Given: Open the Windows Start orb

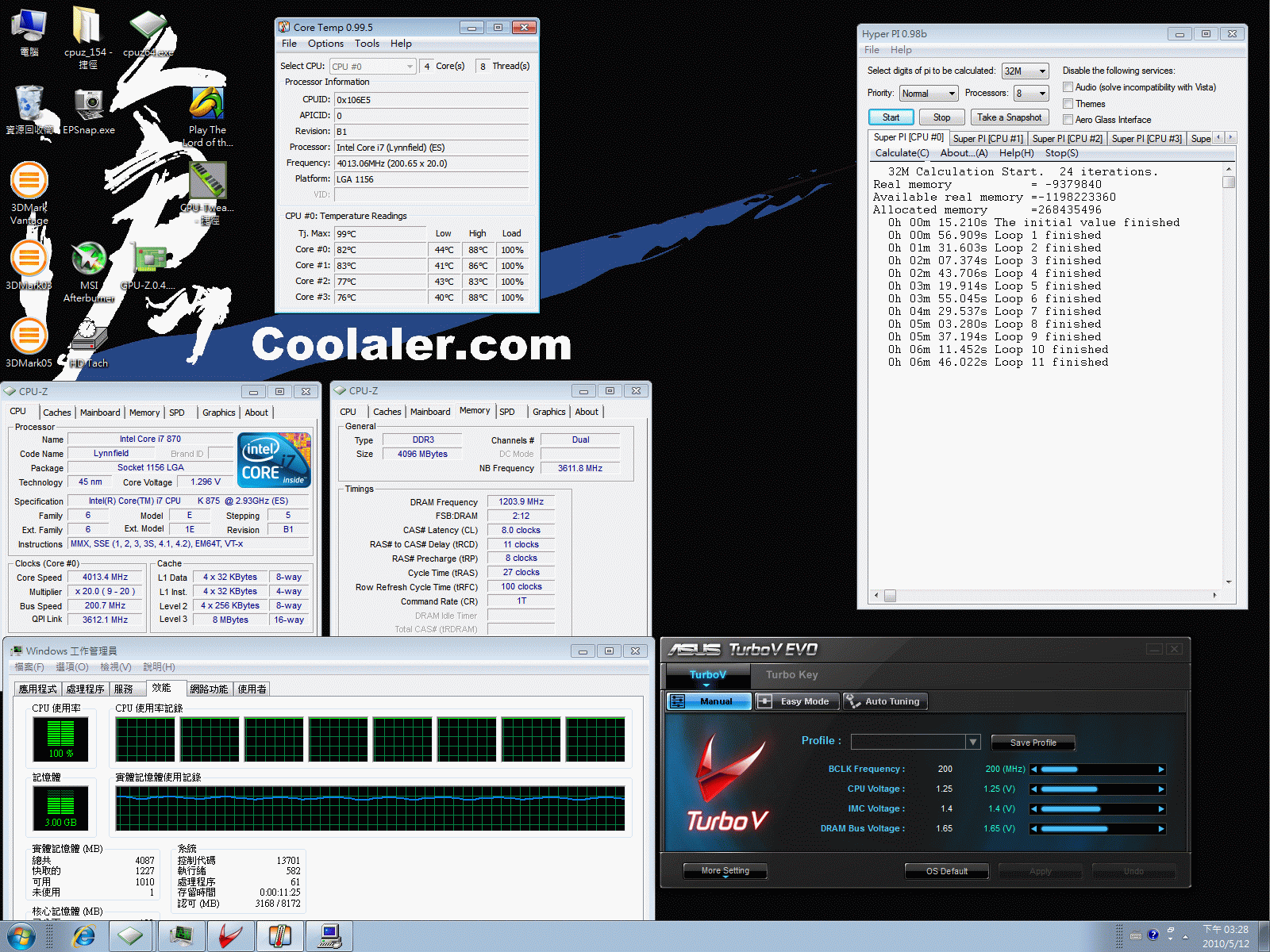Looking at the screenshot, I should pos(21,937).
